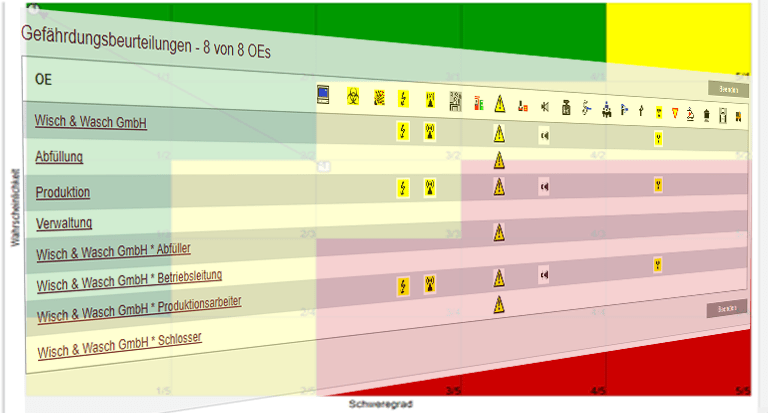The width and height of the screenshot is (768, 413).
Task: Open the Verwaltung link
Action: pyautogui.click(x=64, y=222)
